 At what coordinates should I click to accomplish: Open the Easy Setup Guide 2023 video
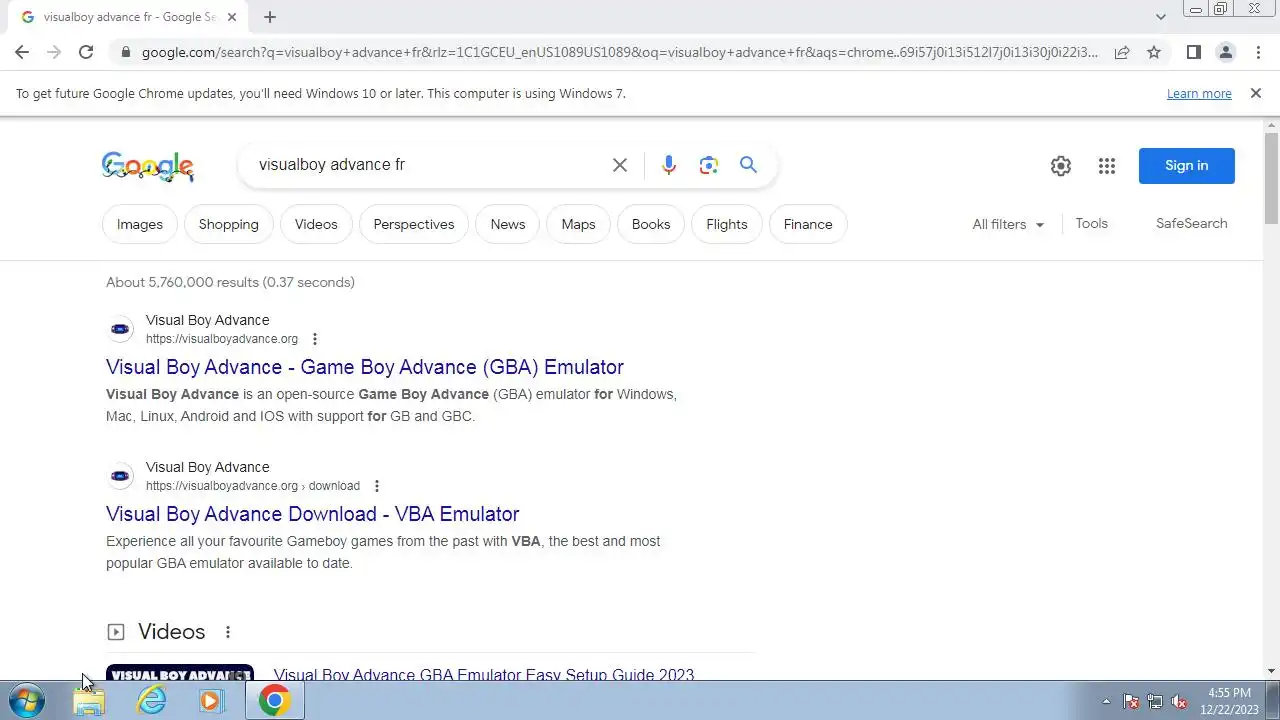484,675
